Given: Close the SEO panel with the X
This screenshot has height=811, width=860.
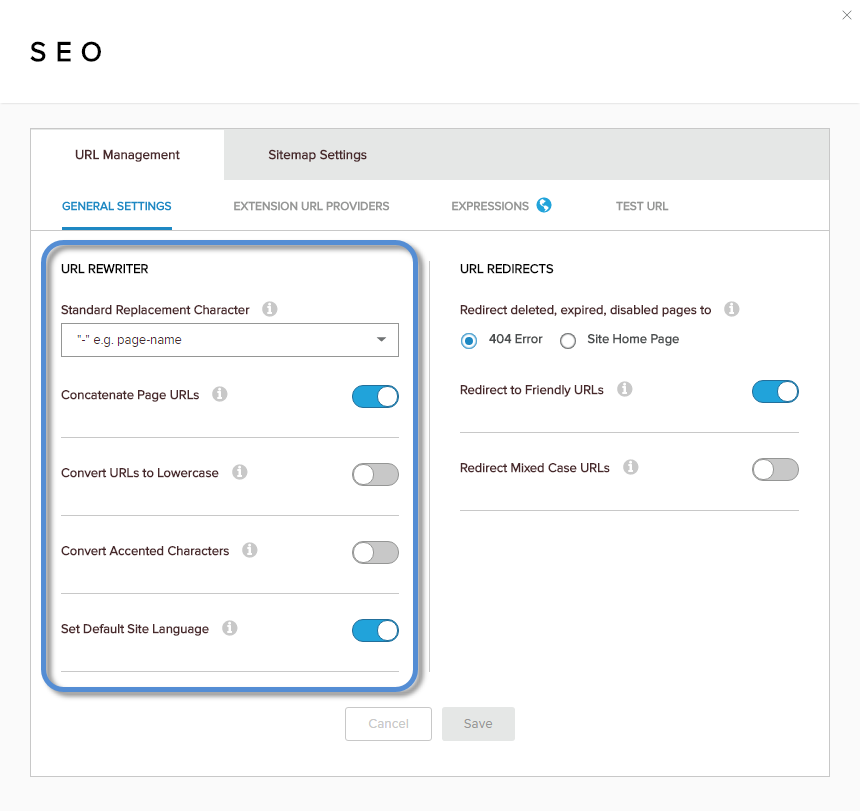Looking at the screenshot, I should click(846, 15).
